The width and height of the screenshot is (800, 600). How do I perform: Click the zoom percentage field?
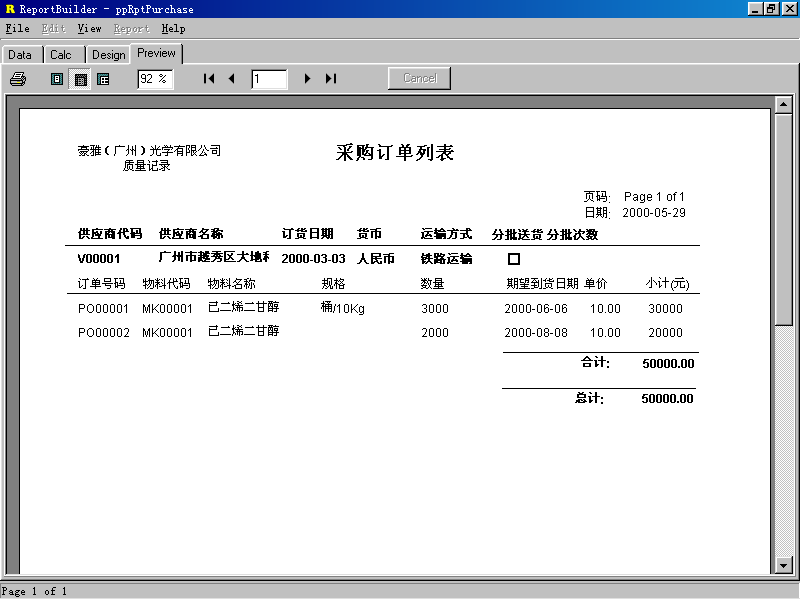[155, 79]
